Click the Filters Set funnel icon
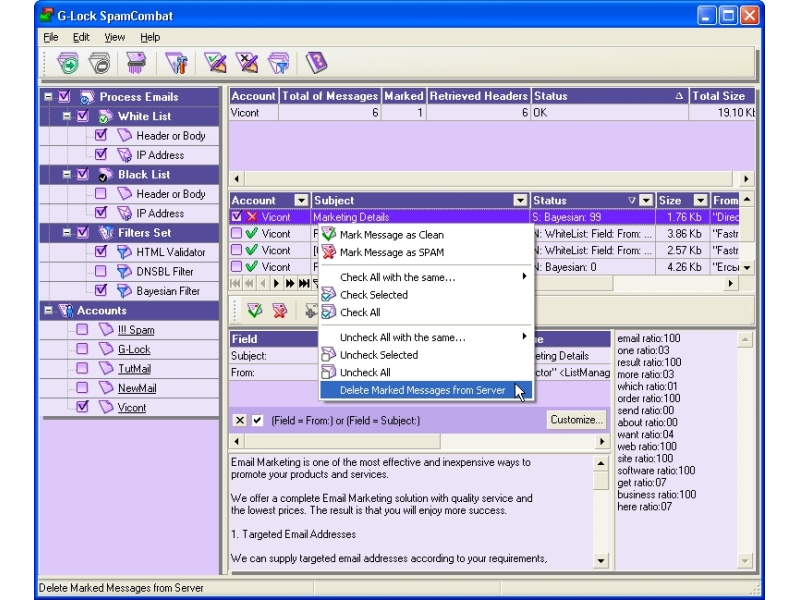 pyautogui.click(x=106, y=233)
